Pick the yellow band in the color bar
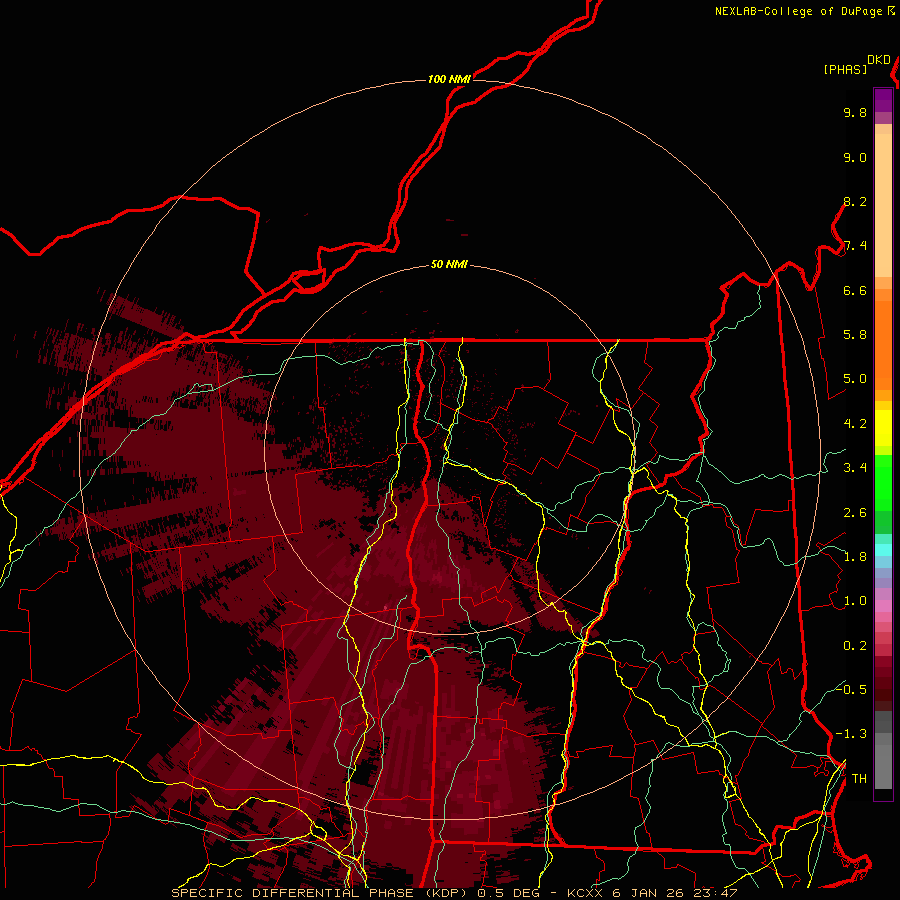 (883, 428)
